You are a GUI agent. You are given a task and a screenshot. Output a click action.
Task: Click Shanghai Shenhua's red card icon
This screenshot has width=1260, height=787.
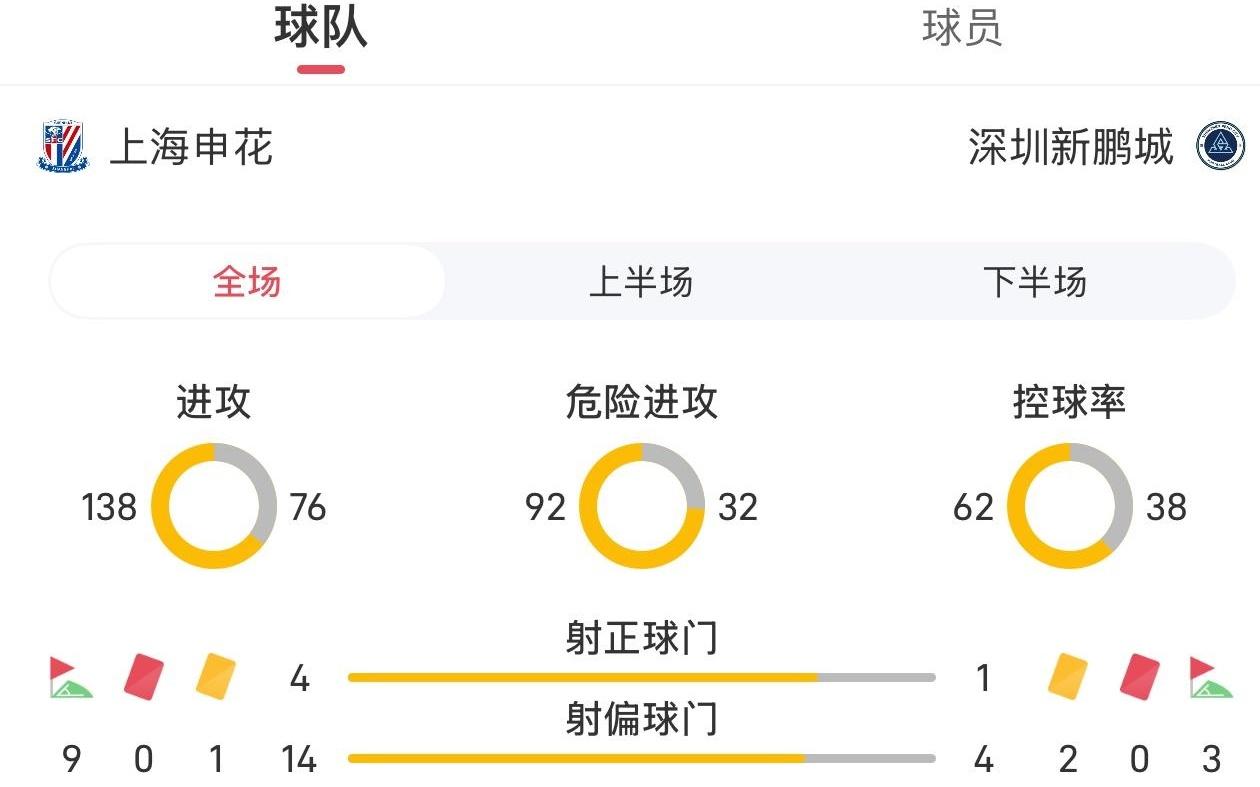point(142,674)
